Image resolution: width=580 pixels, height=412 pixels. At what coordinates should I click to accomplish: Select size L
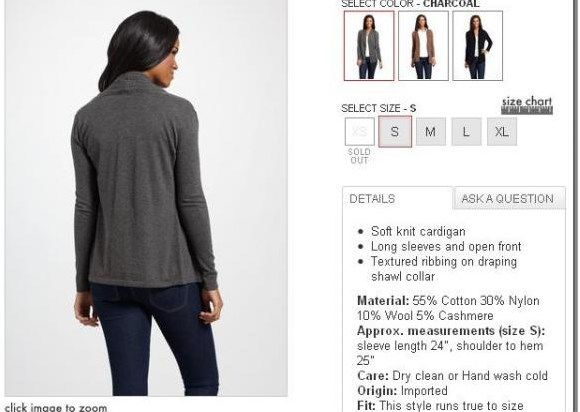[466, 132]
